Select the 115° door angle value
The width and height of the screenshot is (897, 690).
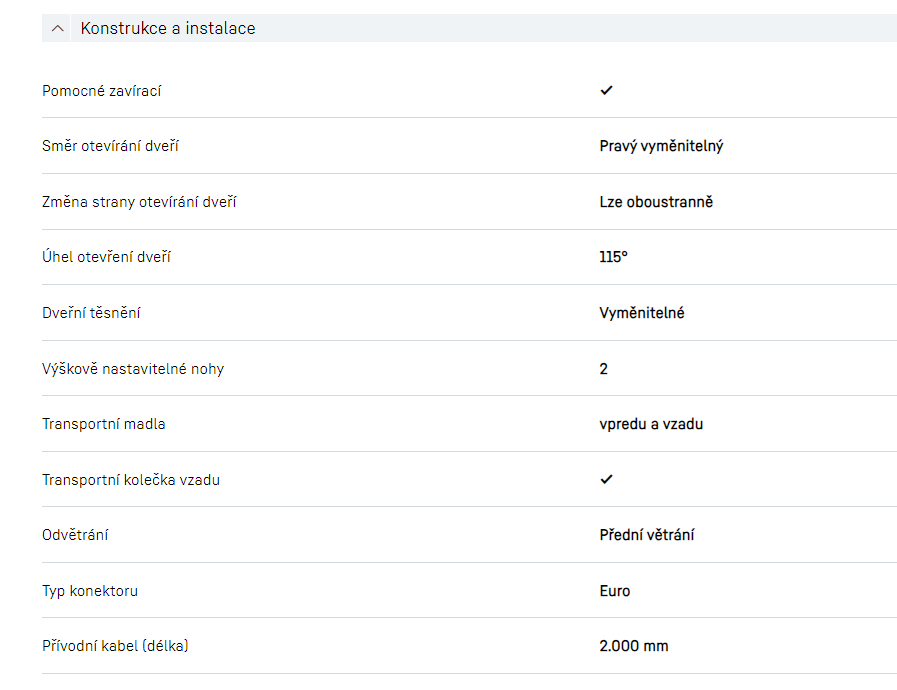(x=613, y=257)
